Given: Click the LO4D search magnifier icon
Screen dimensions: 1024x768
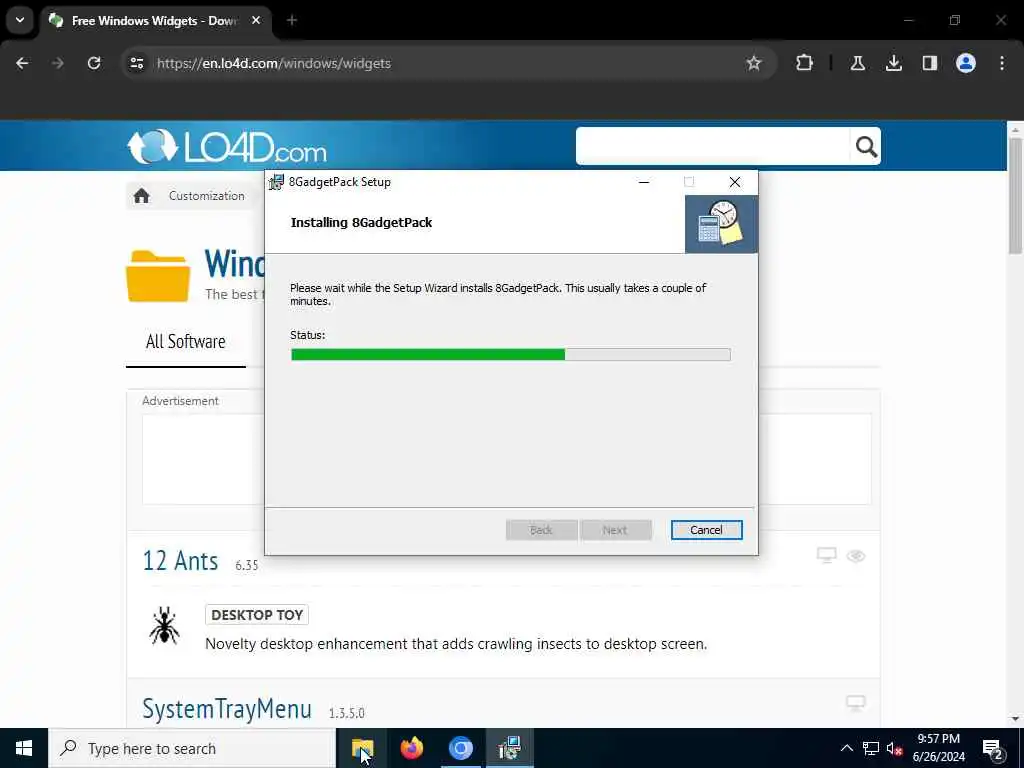Looking at the screenshot, I should click(866, 146).
